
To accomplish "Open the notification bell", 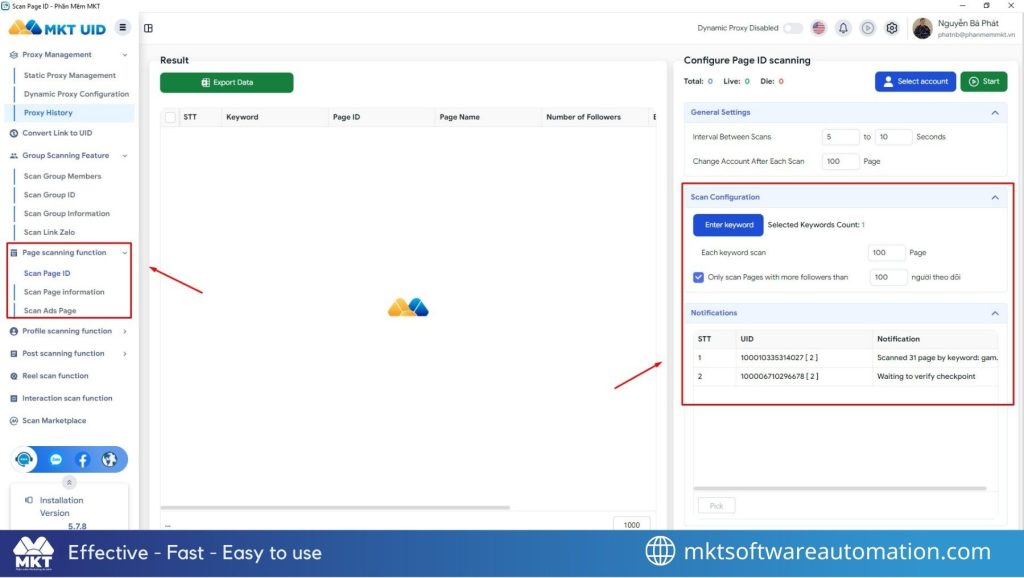I will click(841, 28).
